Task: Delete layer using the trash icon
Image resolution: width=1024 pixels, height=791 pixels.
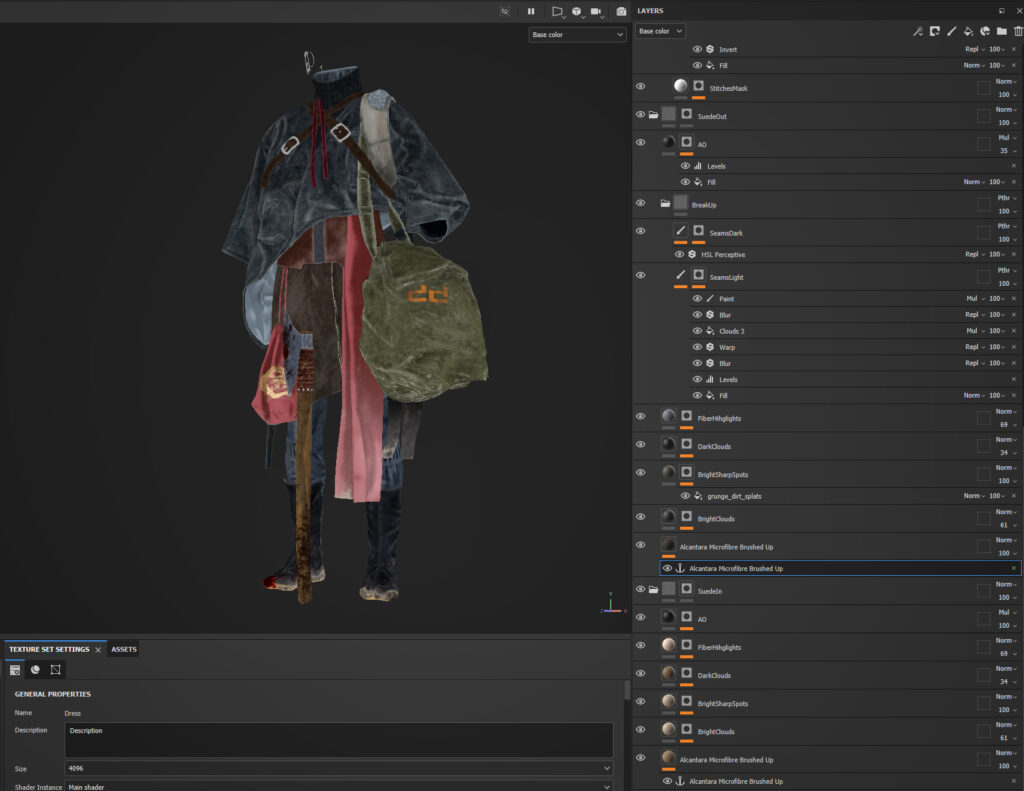Action: tap(1018, 31)
